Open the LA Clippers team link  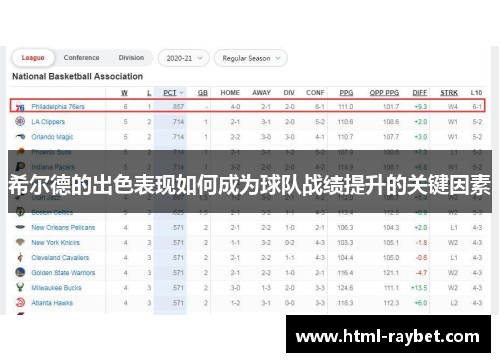(48, 122)
